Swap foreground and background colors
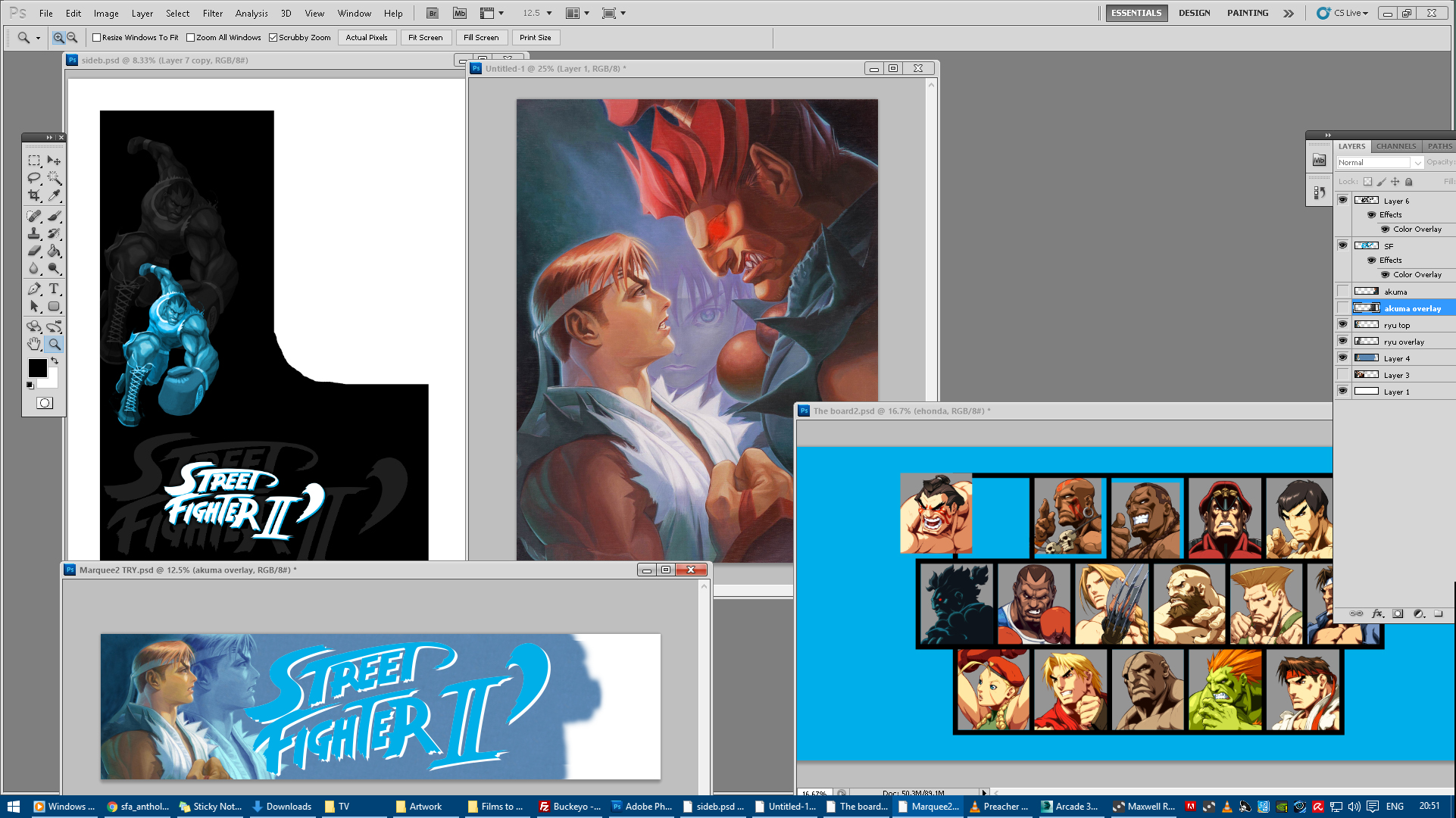Image resolution: width=1456 pixels, height=818 pixels. click(x=55, y=361)
